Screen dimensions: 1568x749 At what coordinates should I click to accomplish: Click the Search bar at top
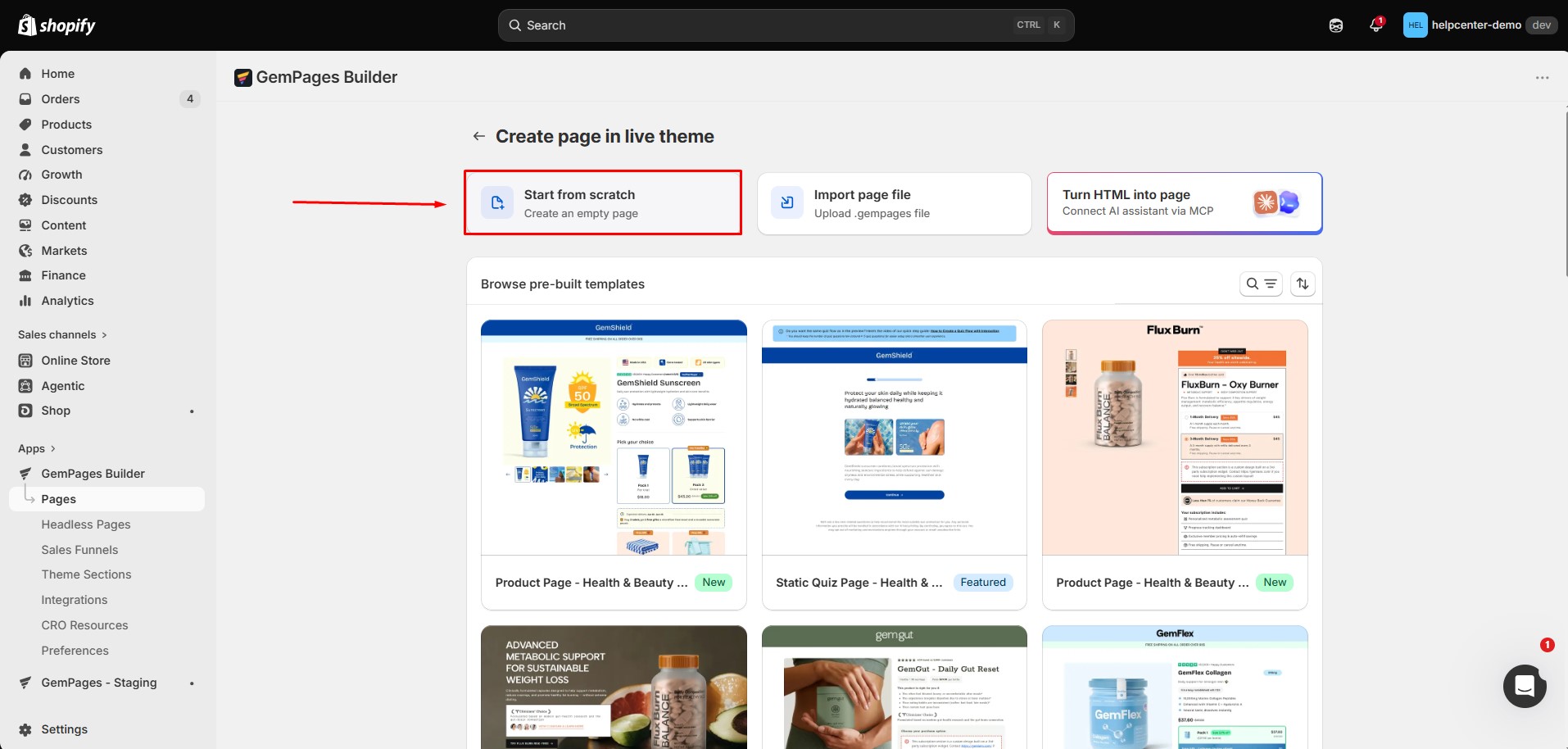point(786,25)
